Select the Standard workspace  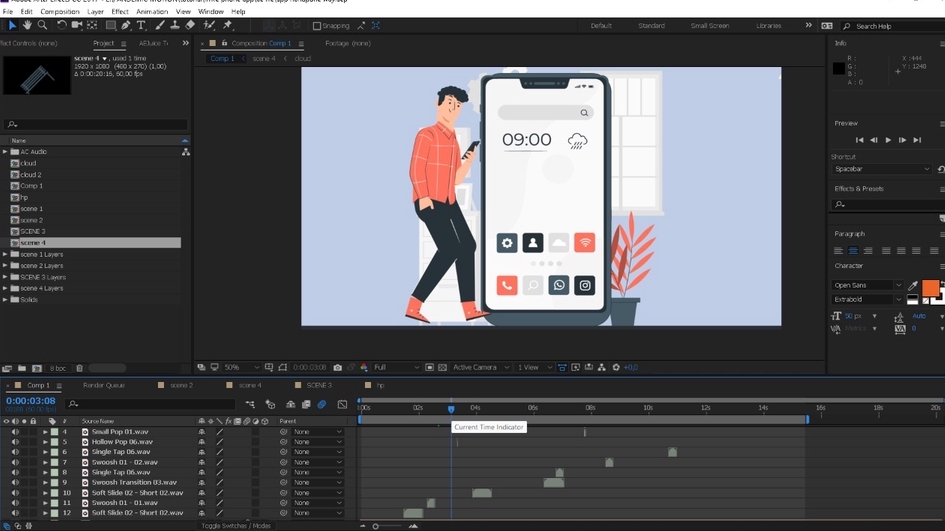[651, 26]
